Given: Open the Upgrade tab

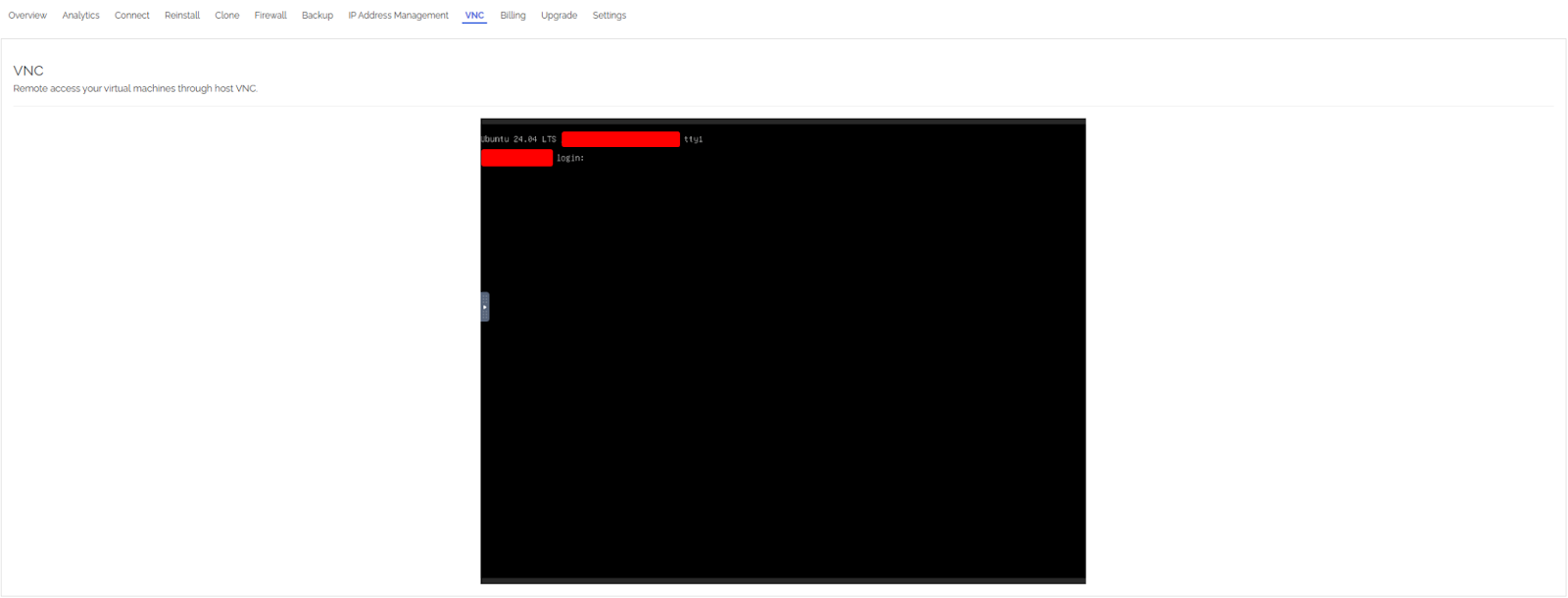Looking at the screenshot, I should point(559,16).
